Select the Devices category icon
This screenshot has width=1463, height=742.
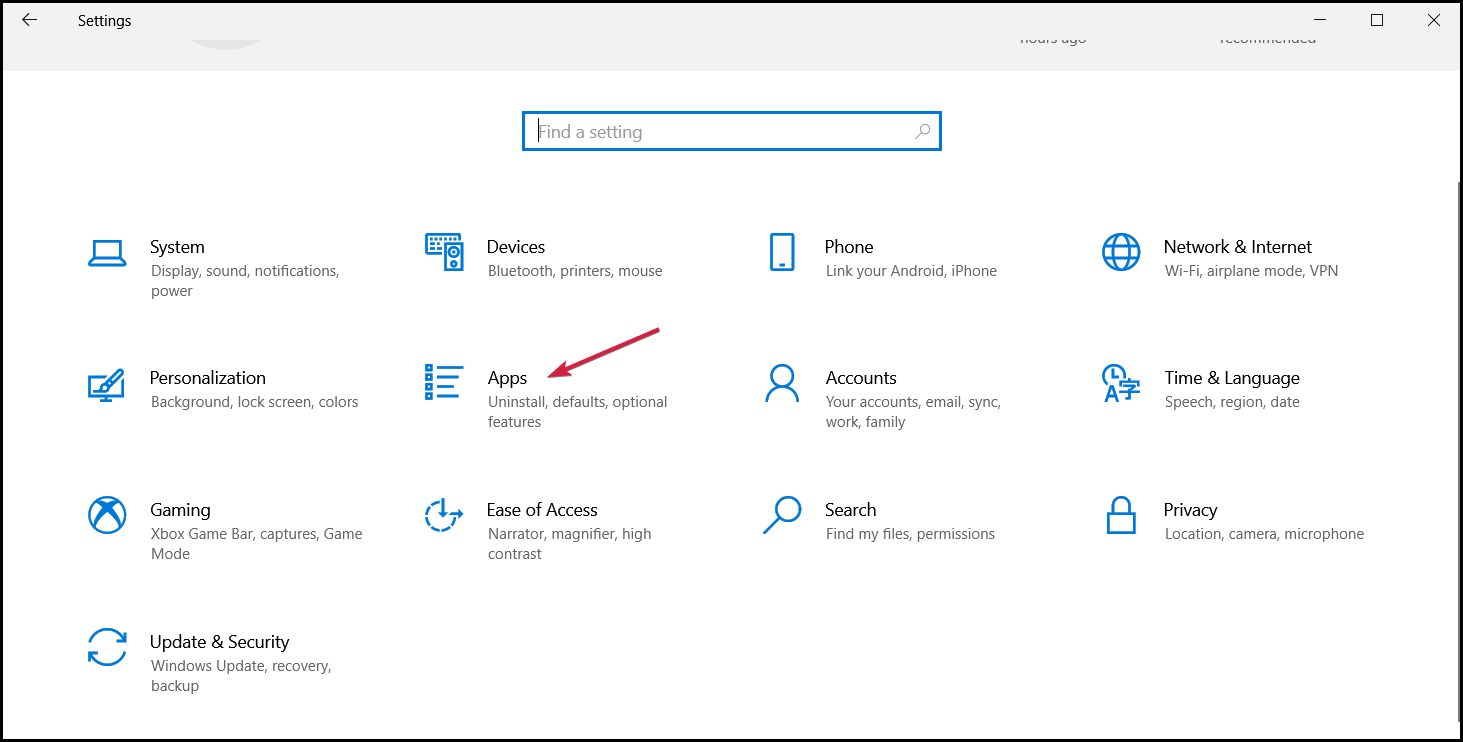click(x=444, y=253)
